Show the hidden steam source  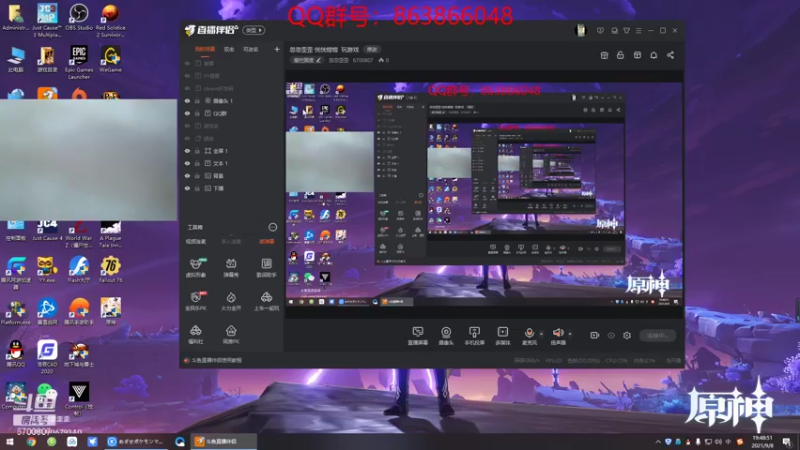[x=187, y=88]
